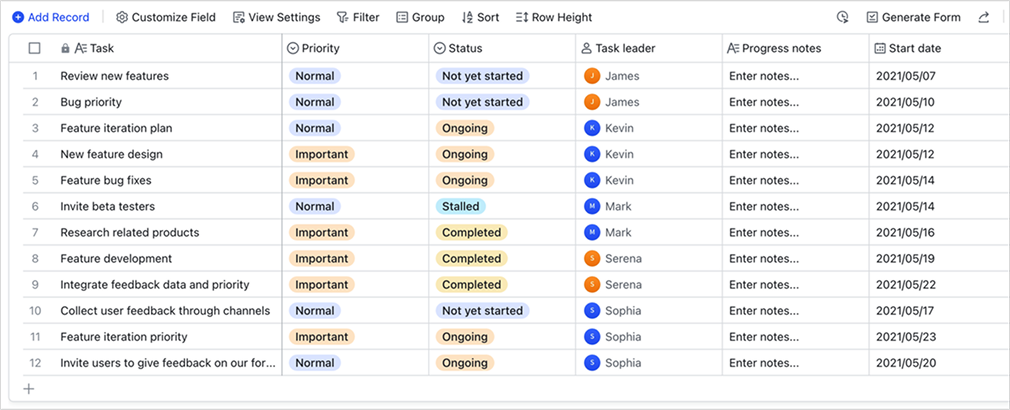Click the lock icon in Task header
The height and width of the screenshot is (410, 1010).
tap(66, 48)
